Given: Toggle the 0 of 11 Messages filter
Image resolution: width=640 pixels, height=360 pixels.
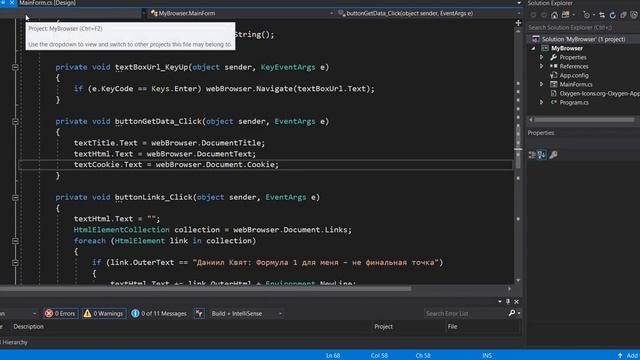Looking at the screenshot, I should click(x=159, y=313).
